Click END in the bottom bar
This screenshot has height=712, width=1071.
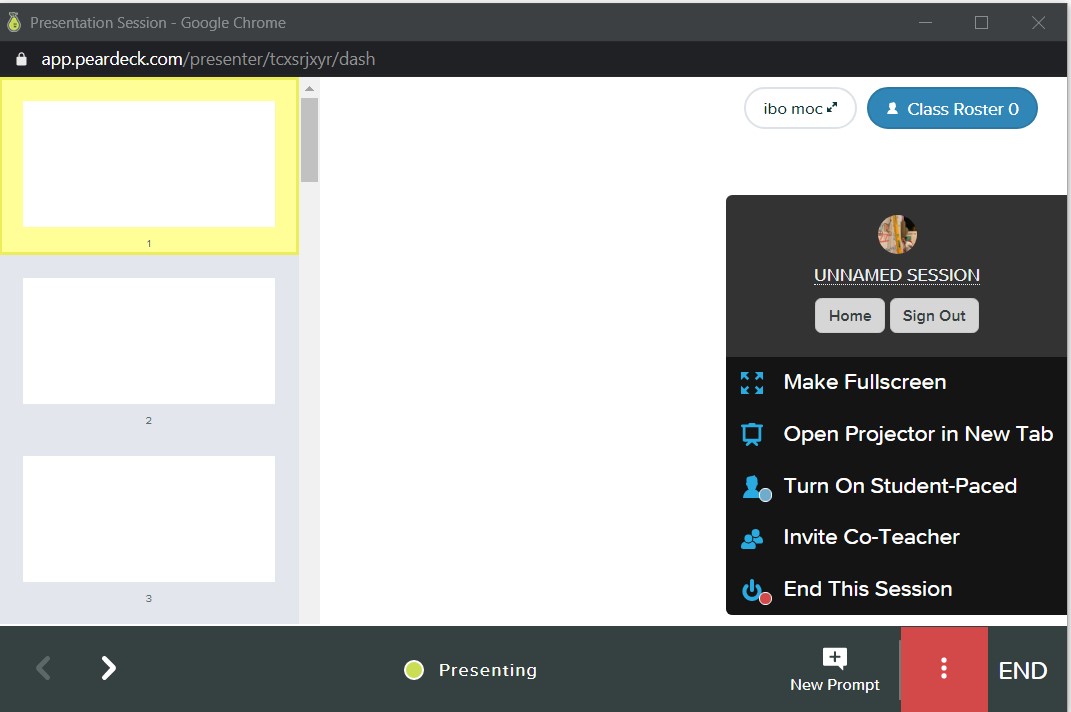click(x=1023, y=670)
